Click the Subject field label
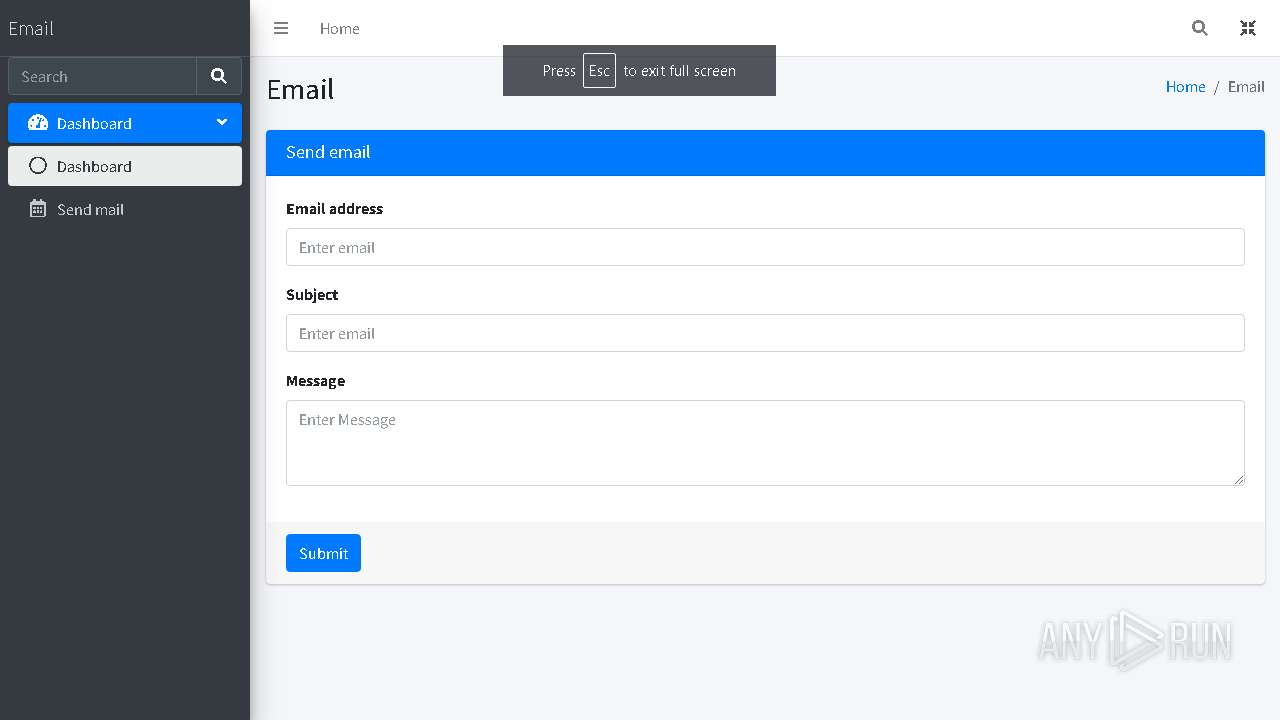The width and height of the screenshot is (1280, 720). point(312,295)
